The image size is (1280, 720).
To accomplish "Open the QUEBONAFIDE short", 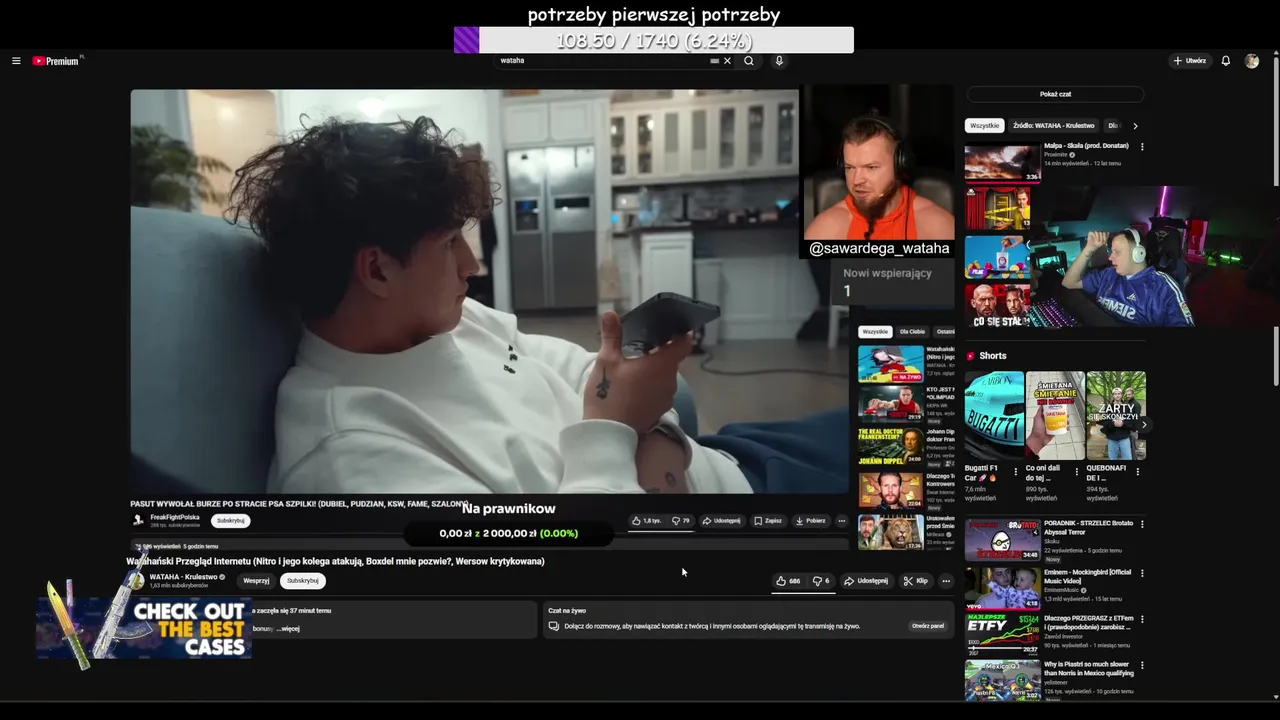I will [x=1116, y=416].
